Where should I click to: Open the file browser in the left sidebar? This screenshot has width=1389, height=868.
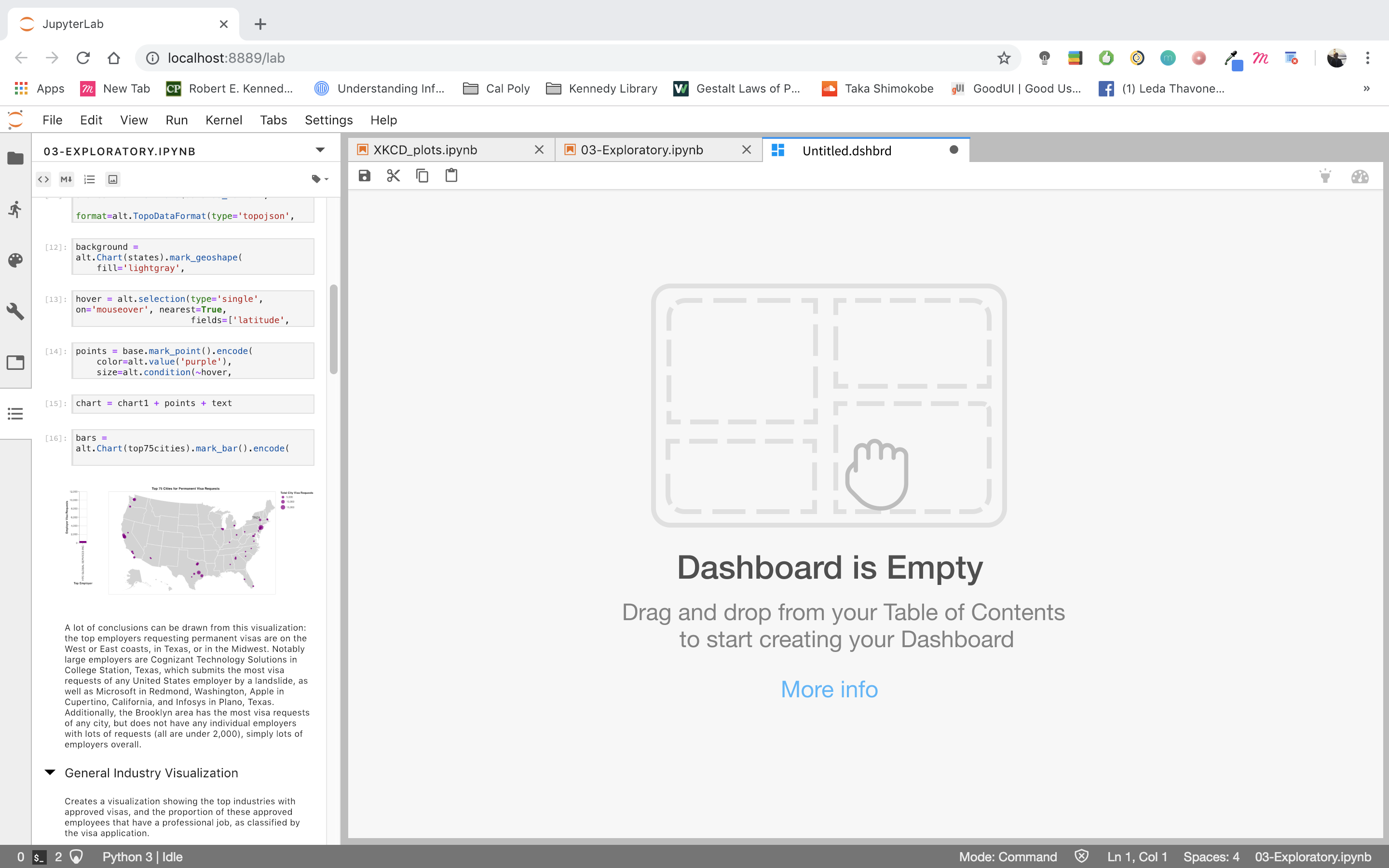(15, 158)
